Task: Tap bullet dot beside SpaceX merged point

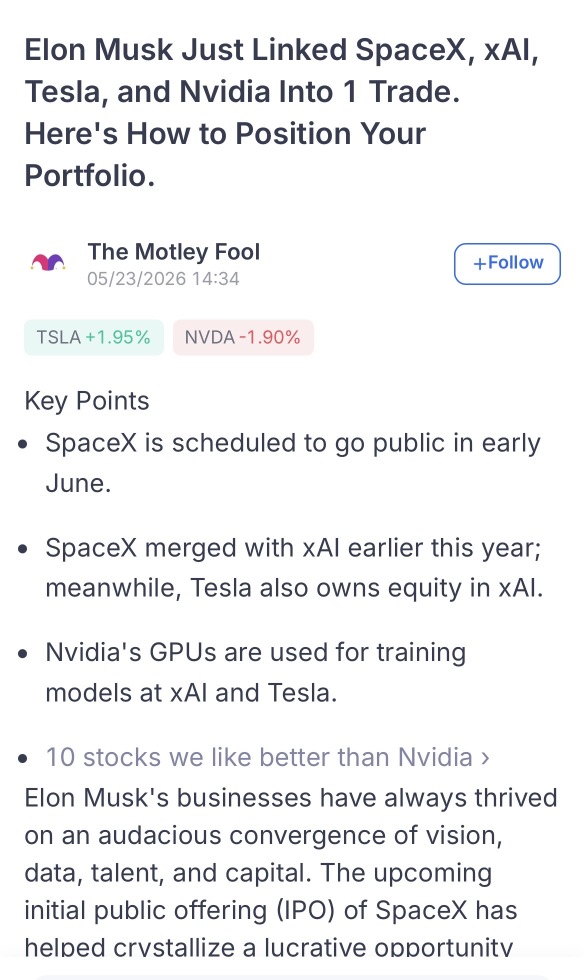Action: 23,549
